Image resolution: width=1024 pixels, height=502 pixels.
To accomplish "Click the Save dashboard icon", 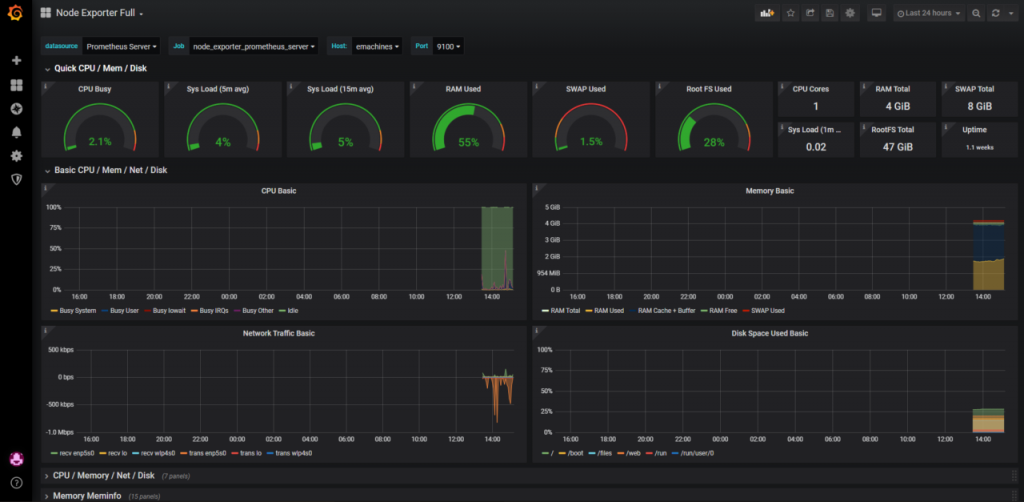I will [830, 14].
